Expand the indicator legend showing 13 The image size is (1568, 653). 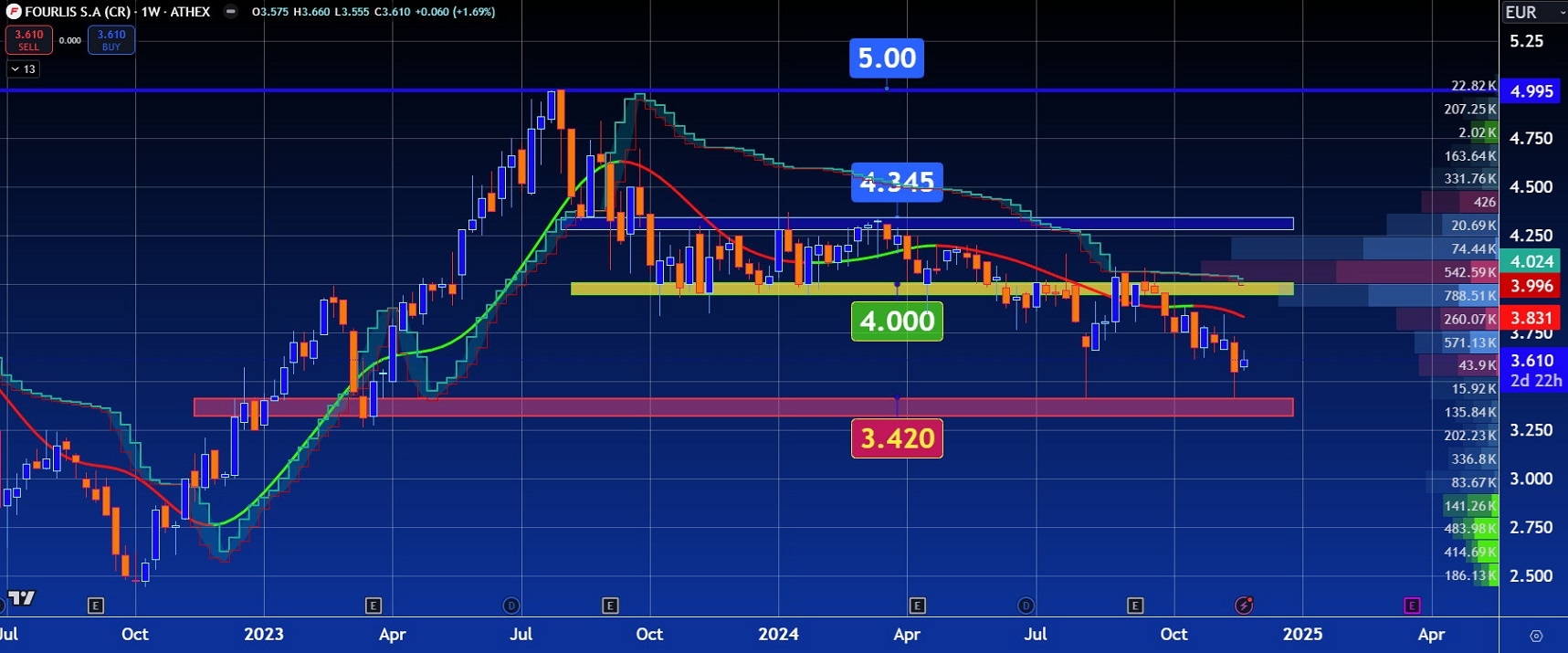pyautogui.click(x=23, y=69)
